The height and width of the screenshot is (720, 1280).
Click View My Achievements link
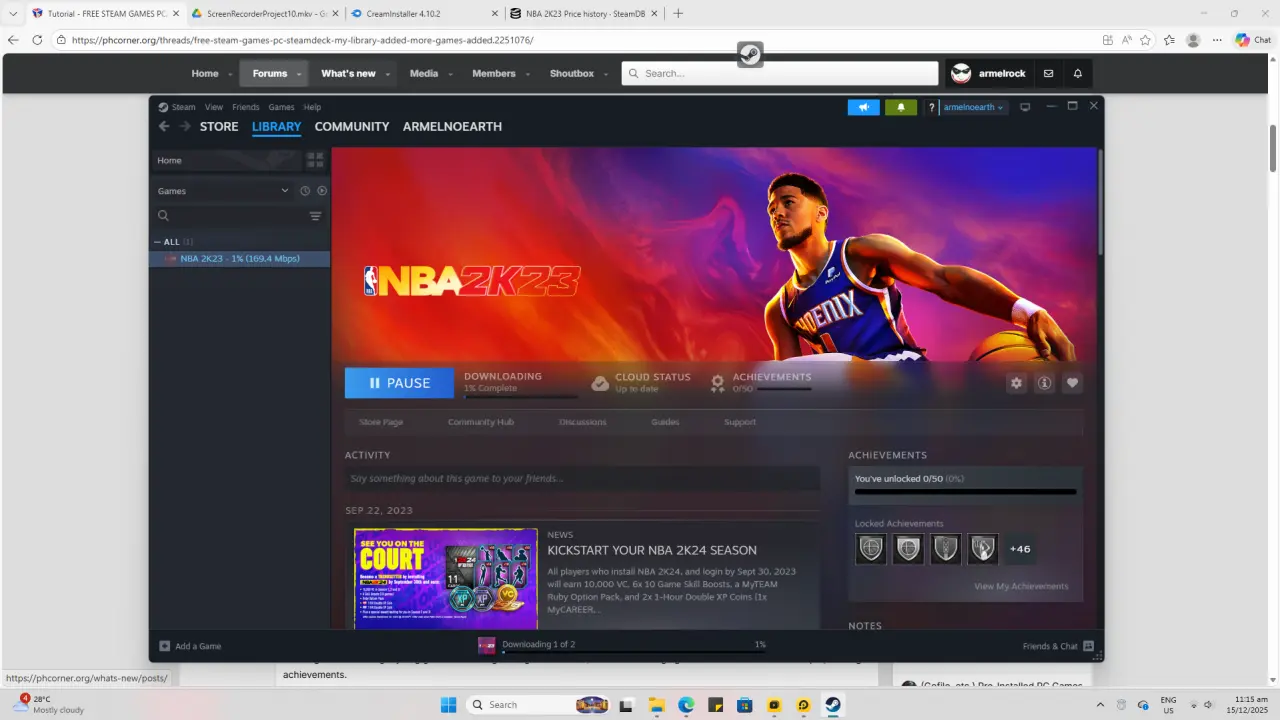point(1021,586)
